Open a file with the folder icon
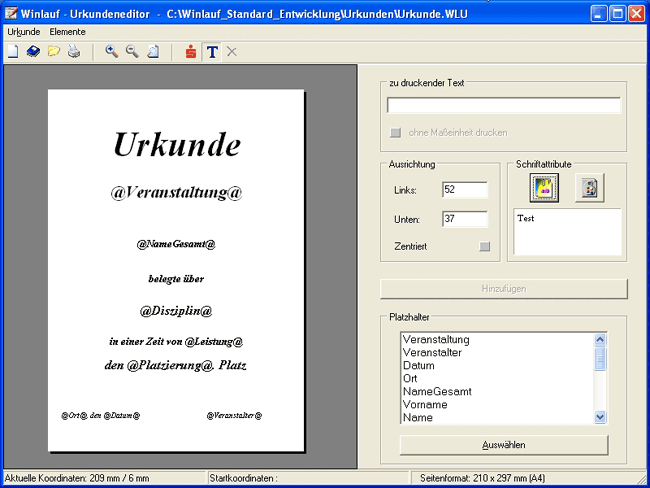This screenshot has height=488, width=650. coord(54,51)
